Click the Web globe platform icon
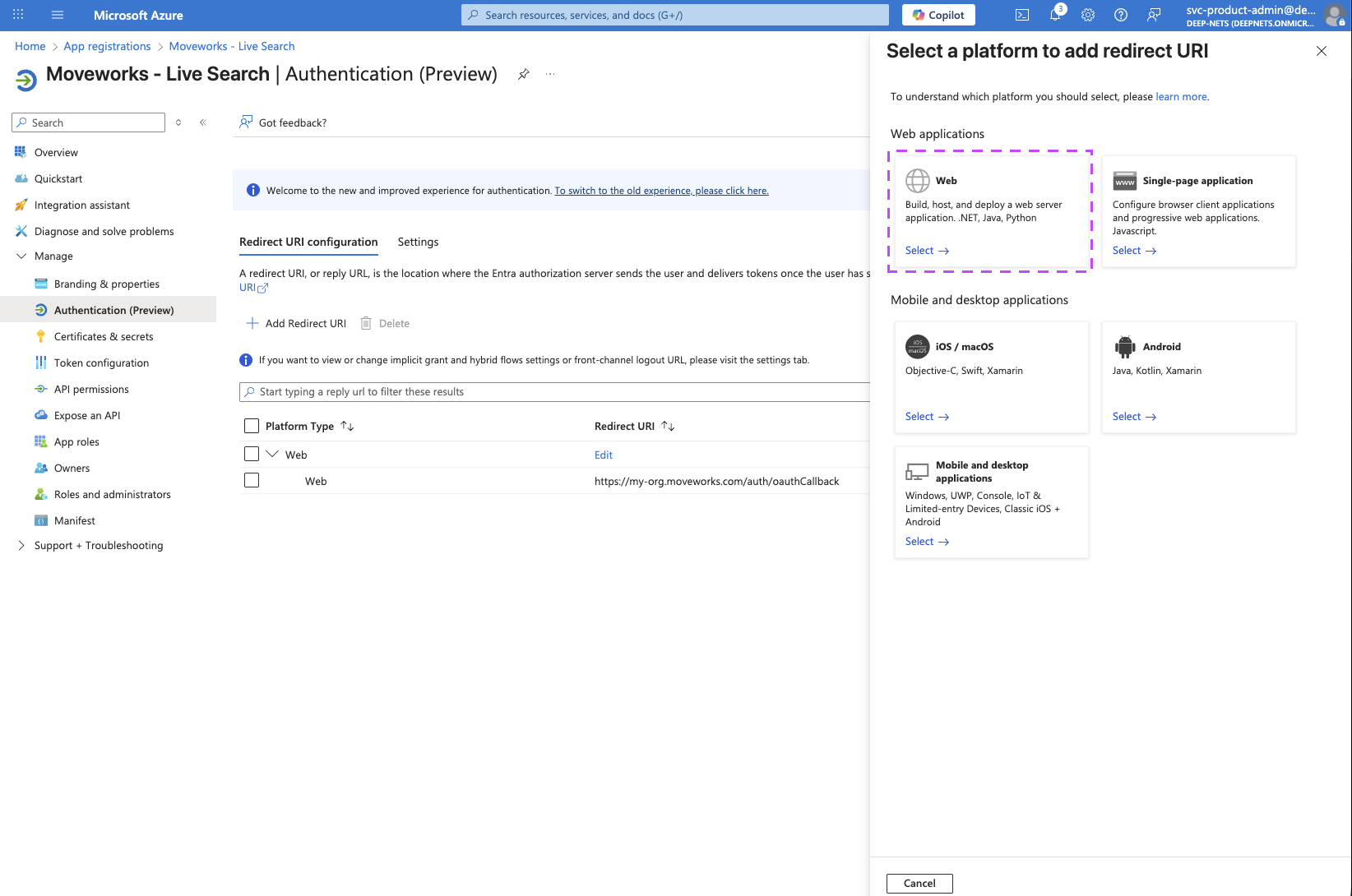This screenshot has width=1352, height=896. (918, 180)
